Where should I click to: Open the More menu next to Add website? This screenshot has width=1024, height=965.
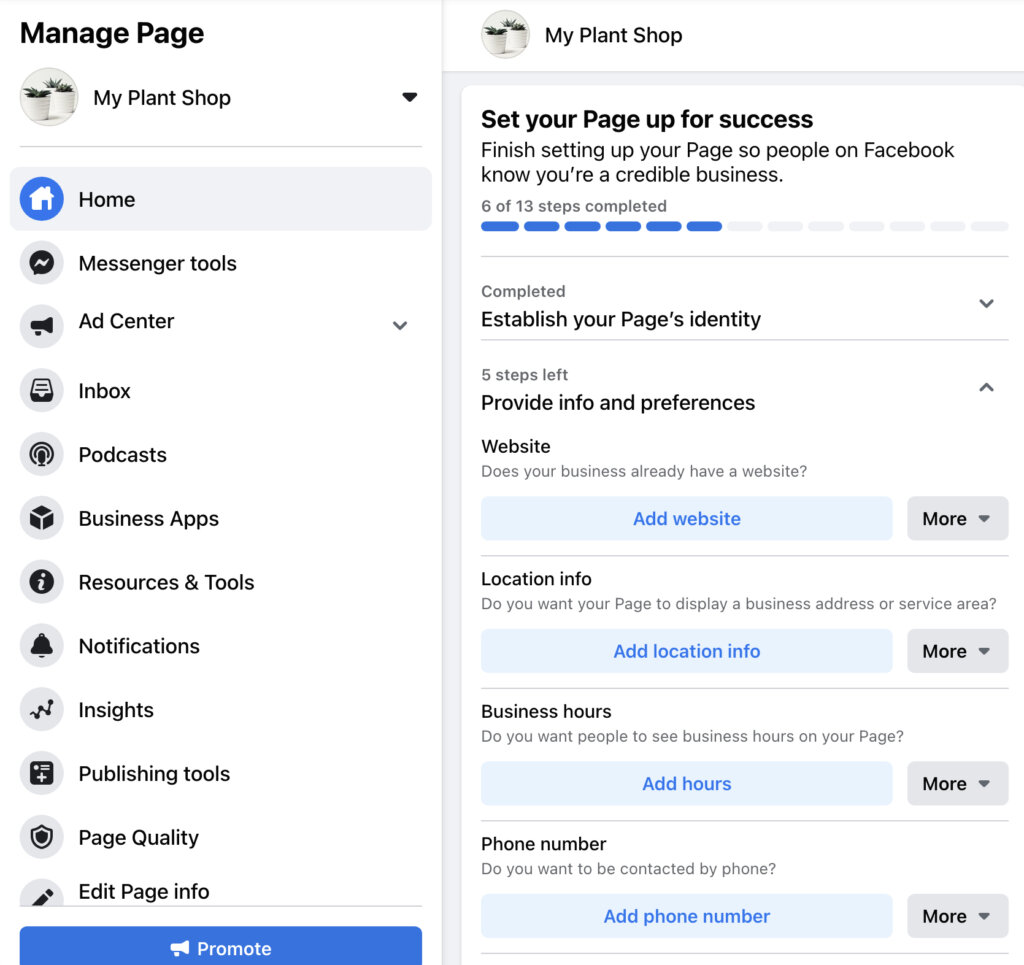957,518
